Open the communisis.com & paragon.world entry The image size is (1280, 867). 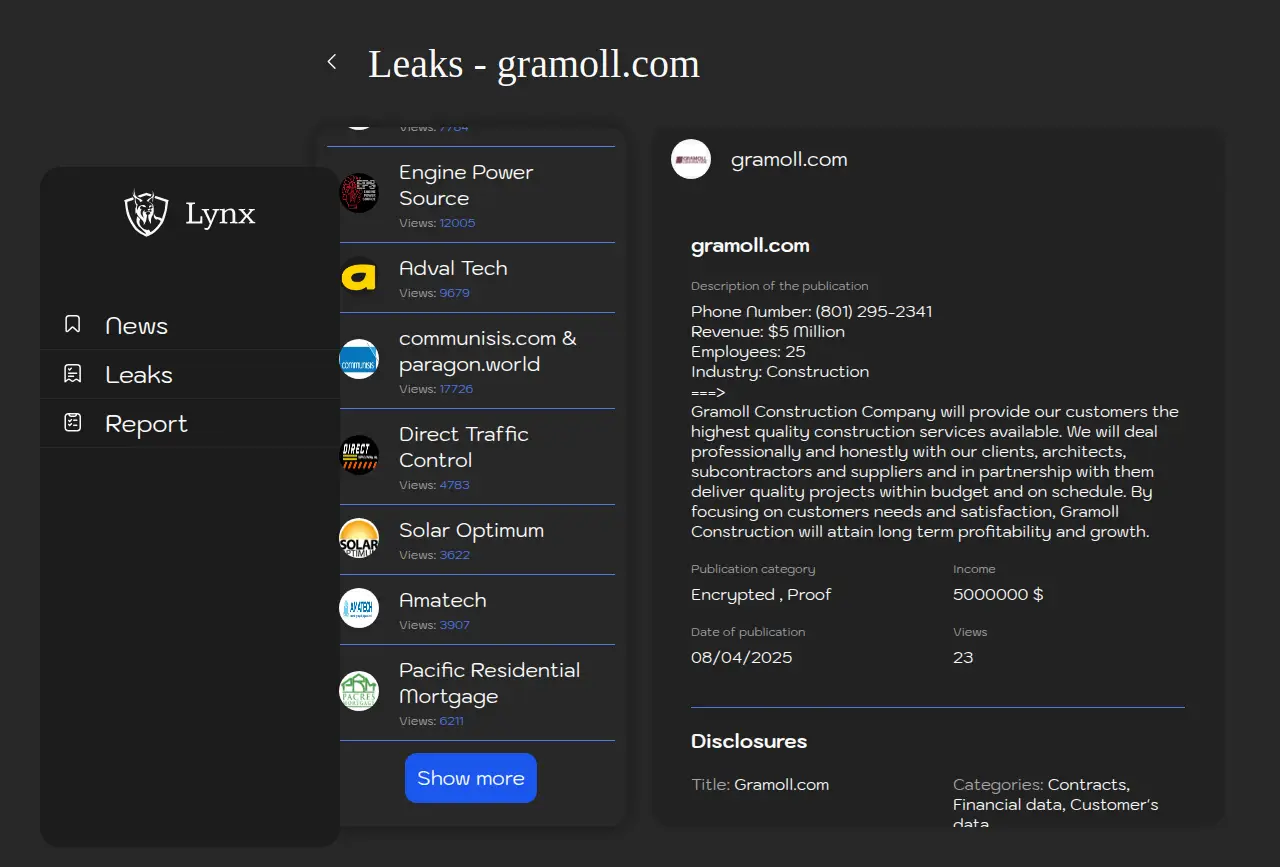pyautogui.click(x=487, y=351)
